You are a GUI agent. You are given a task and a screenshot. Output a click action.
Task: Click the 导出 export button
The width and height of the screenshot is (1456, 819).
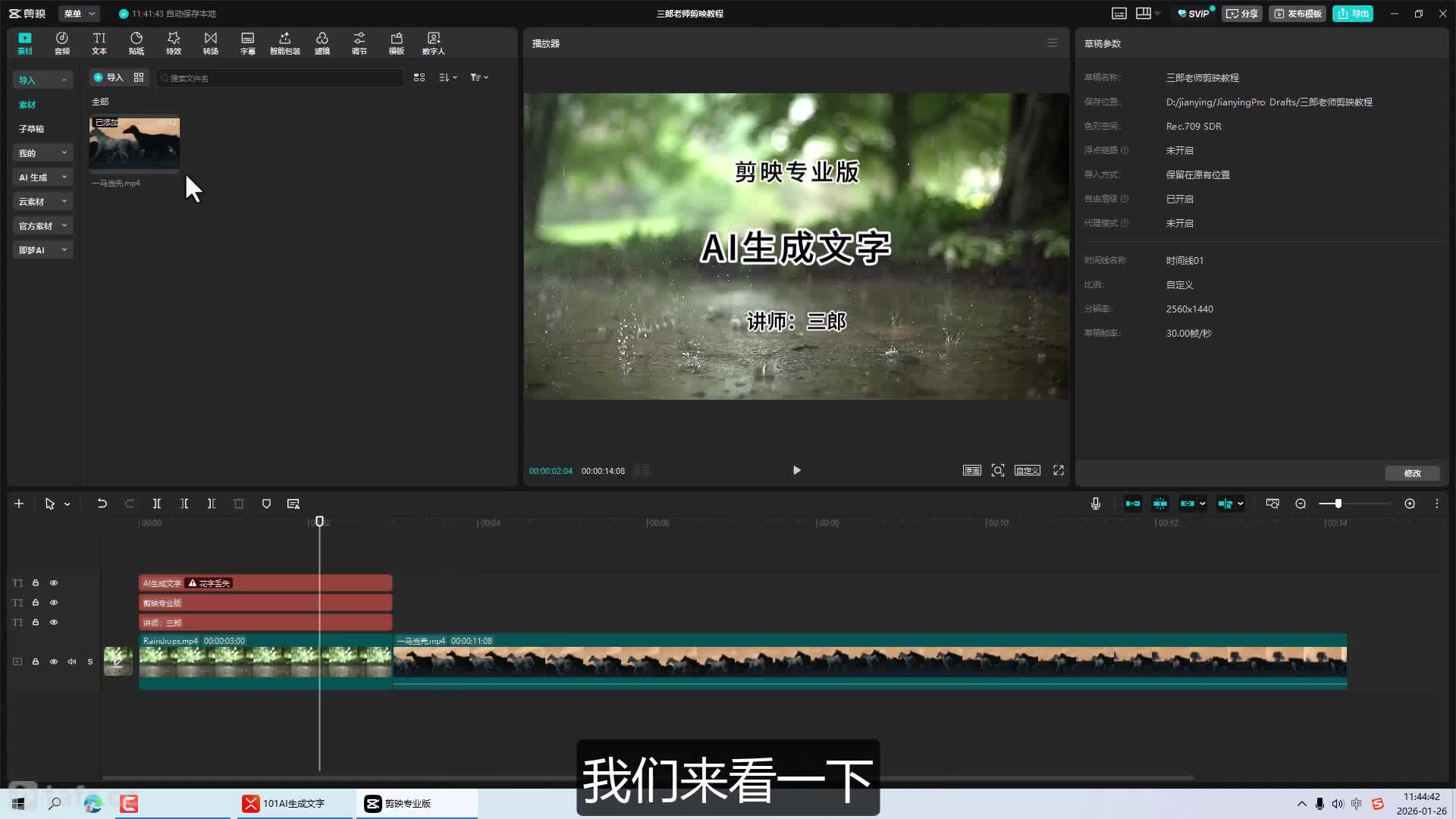point(1353,14)
